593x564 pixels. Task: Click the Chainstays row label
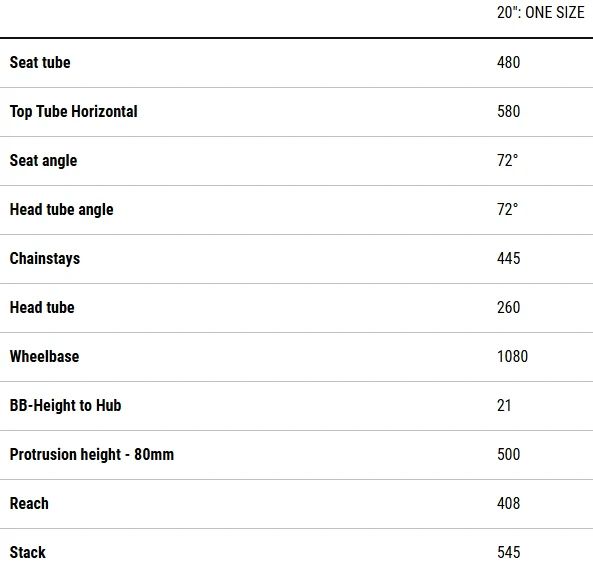point(45,259)
